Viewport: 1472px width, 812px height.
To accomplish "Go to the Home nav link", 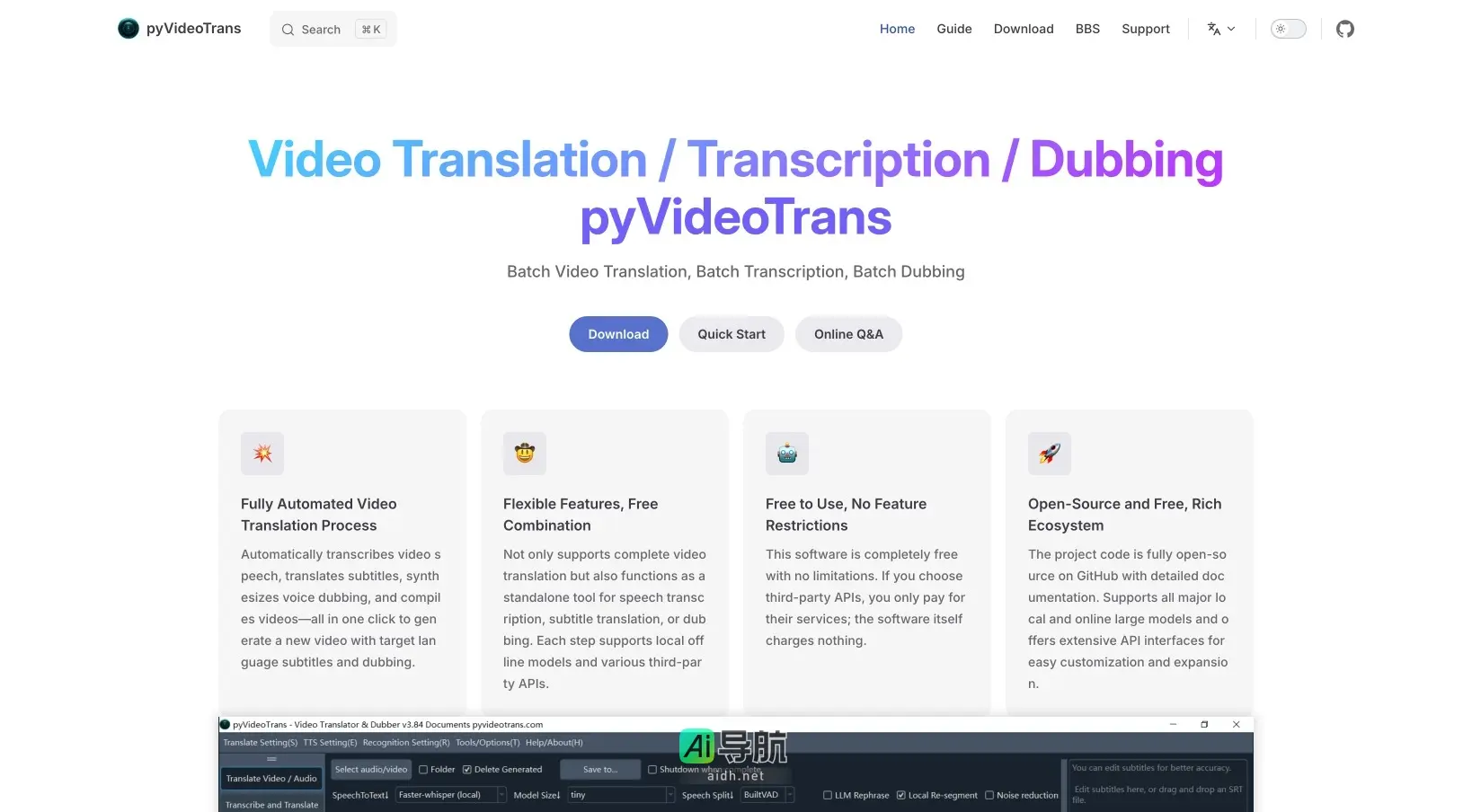I will tap(897, 29).
